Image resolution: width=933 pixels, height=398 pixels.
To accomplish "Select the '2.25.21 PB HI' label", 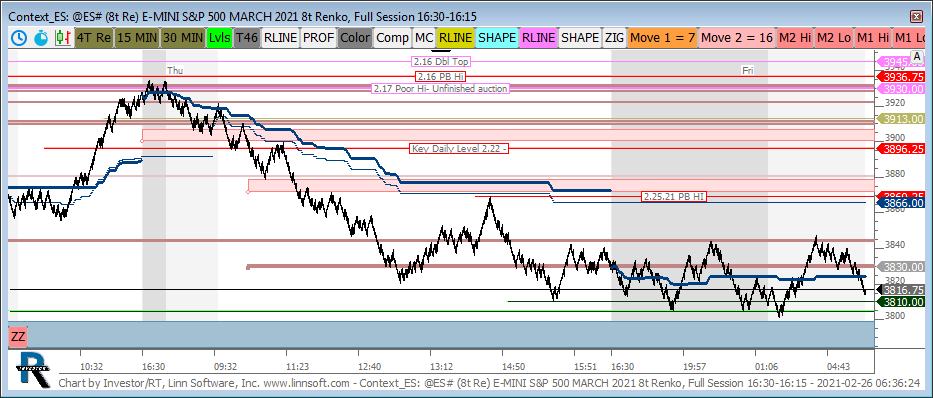I will click(674, 196).
